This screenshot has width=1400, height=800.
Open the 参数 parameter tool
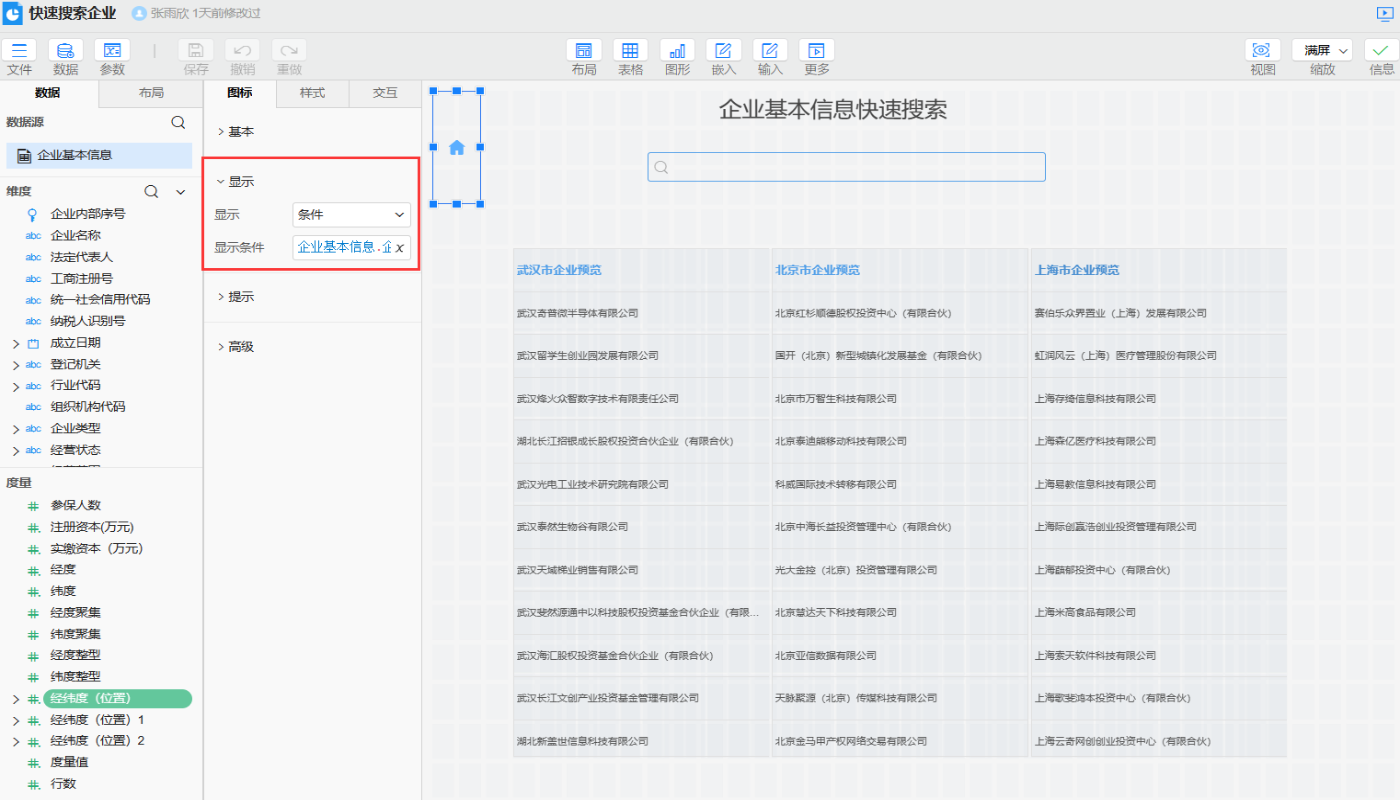tap(112, 50)
